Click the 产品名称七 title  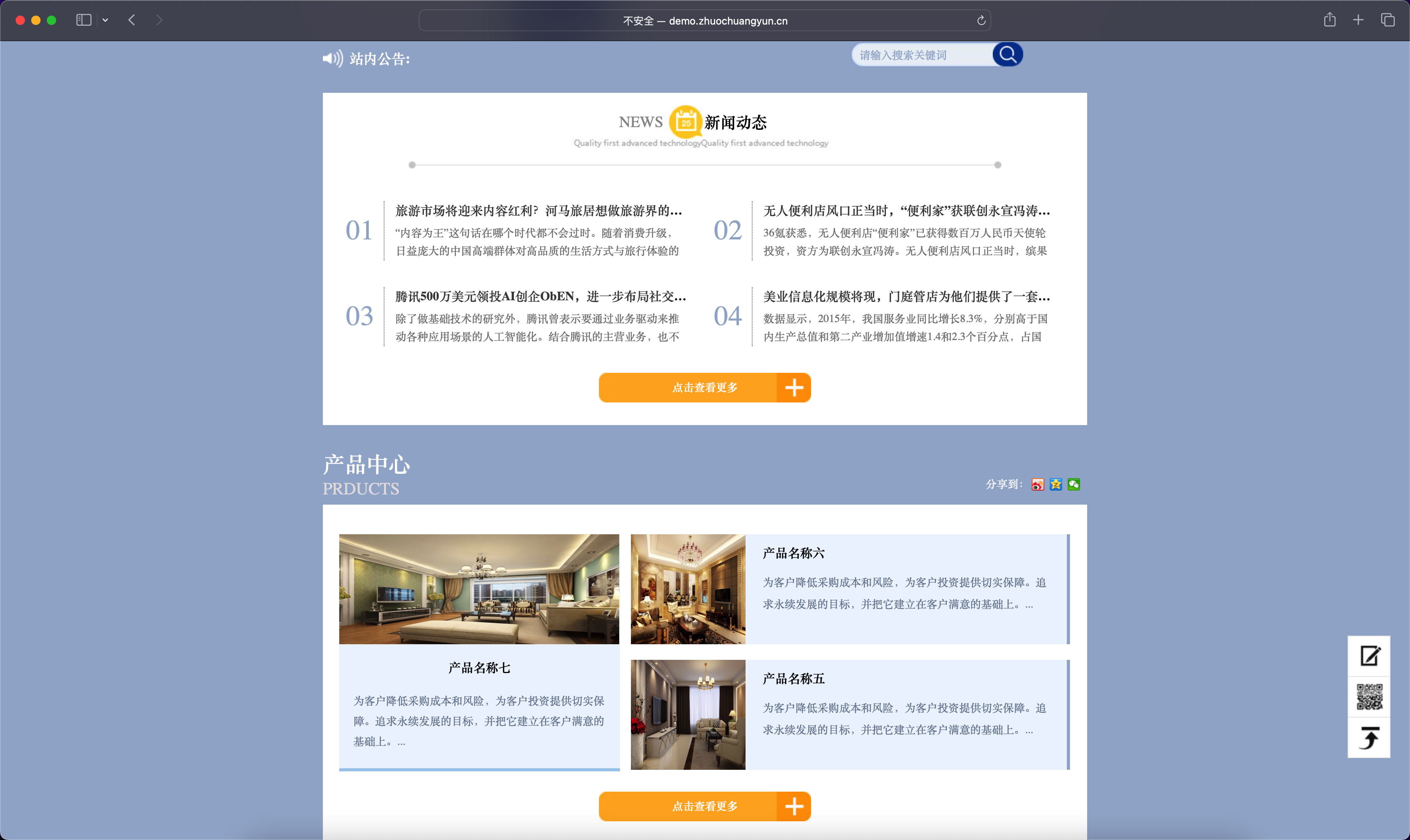coord(479,668)
